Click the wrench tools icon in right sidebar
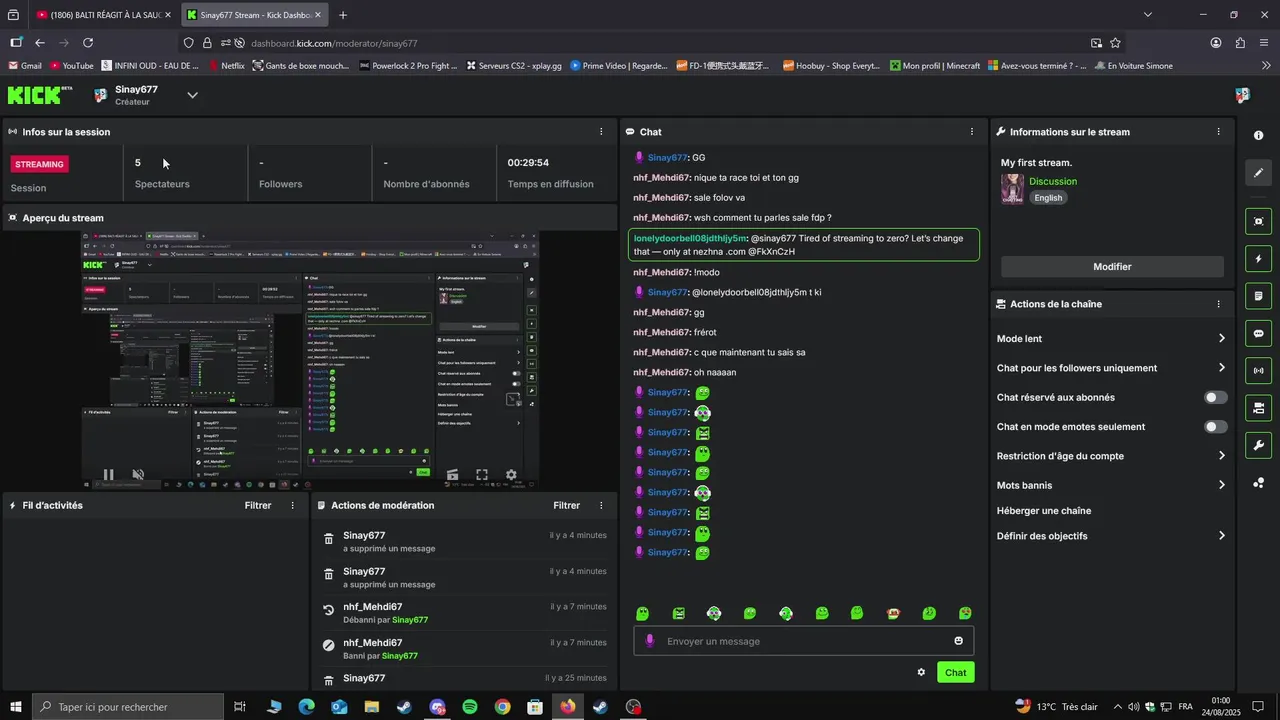Screen dimensions: 1280x720 [x=1258, y=446]
